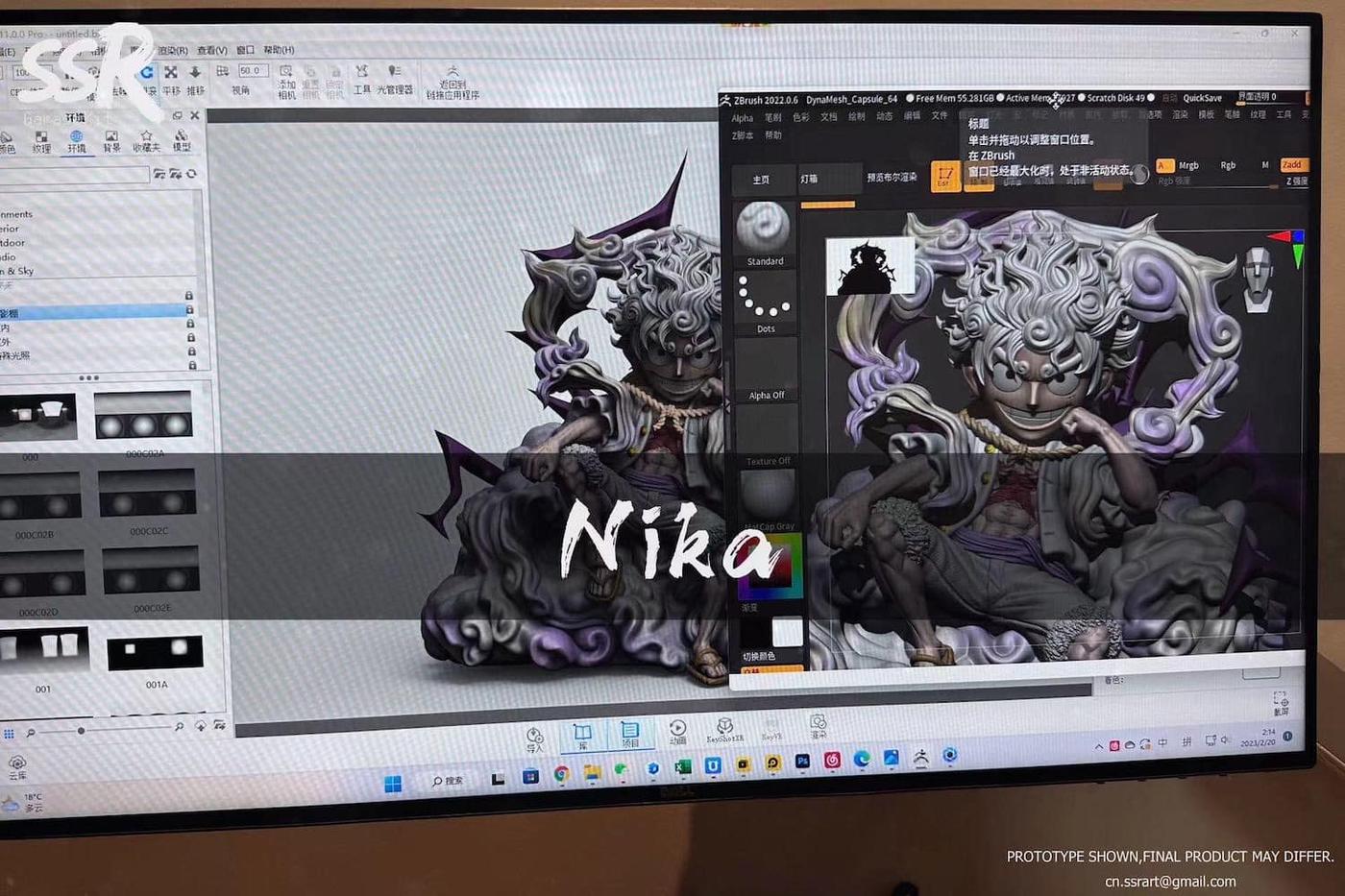
Task: Open the Windows Start menu
Action: (393, 784)
